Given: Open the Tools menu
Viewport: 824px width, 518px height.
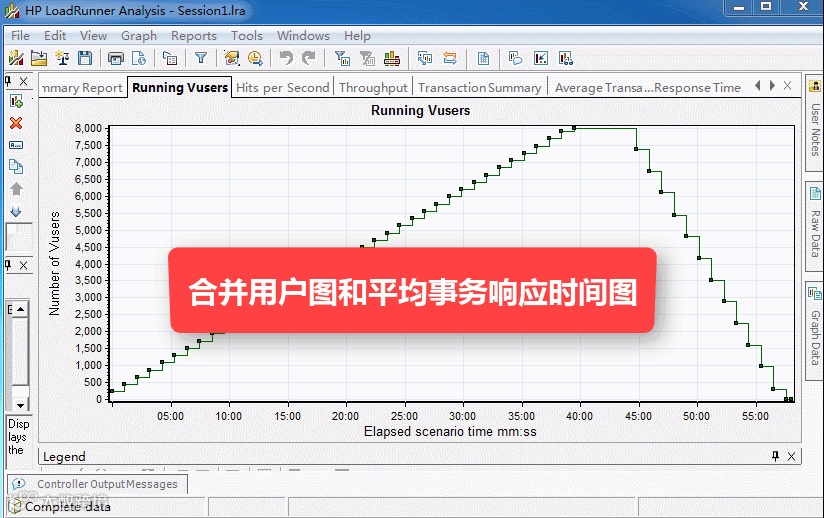Looking at the screenshot, I should [x=247, y=36].
